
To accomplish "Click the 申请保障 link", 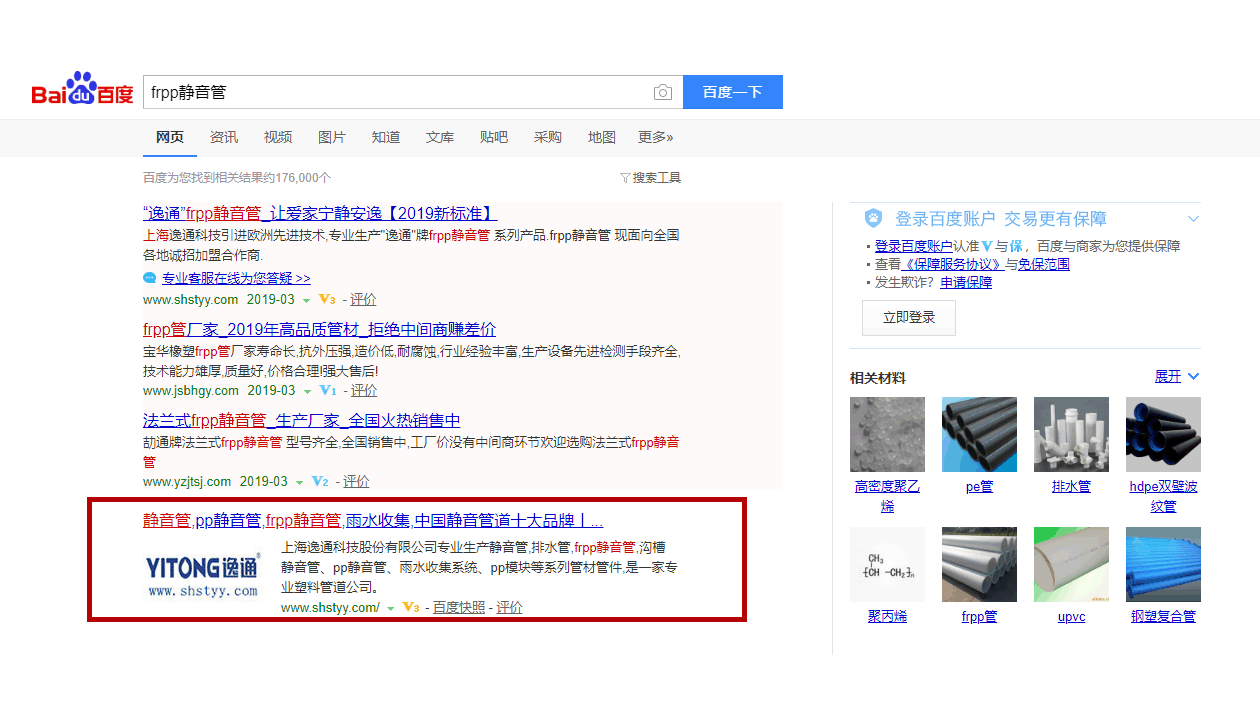I will [966, 282].
